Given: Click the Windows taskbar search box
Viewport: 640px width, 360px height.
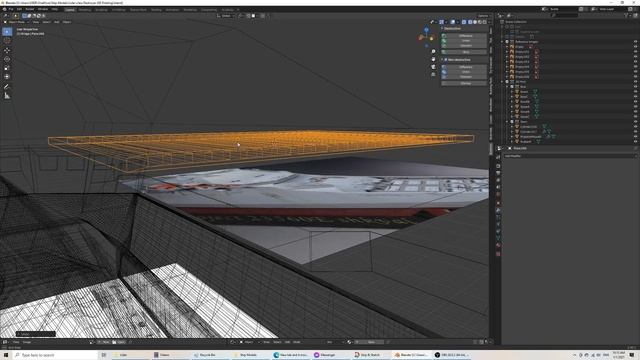Looking at the screenshot, I should click(56, 355).
